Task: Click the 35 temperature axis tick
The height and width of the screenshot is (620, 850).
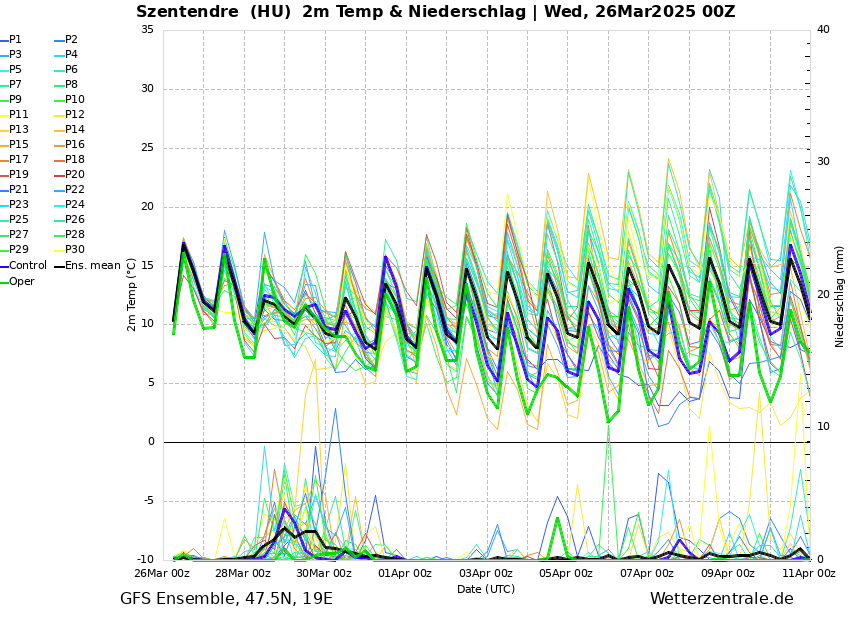Action: pos(147,30)
